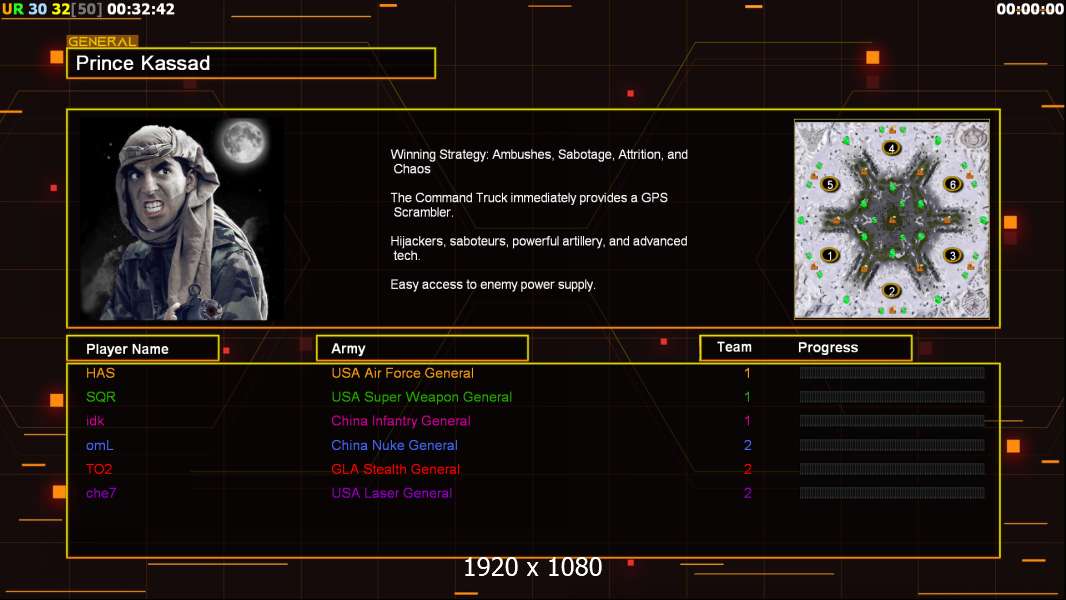This screenshot has height=600, width=1066.
Task: Click the 00:32:42 elapsed timer overlay
Action: coord(141,10)
